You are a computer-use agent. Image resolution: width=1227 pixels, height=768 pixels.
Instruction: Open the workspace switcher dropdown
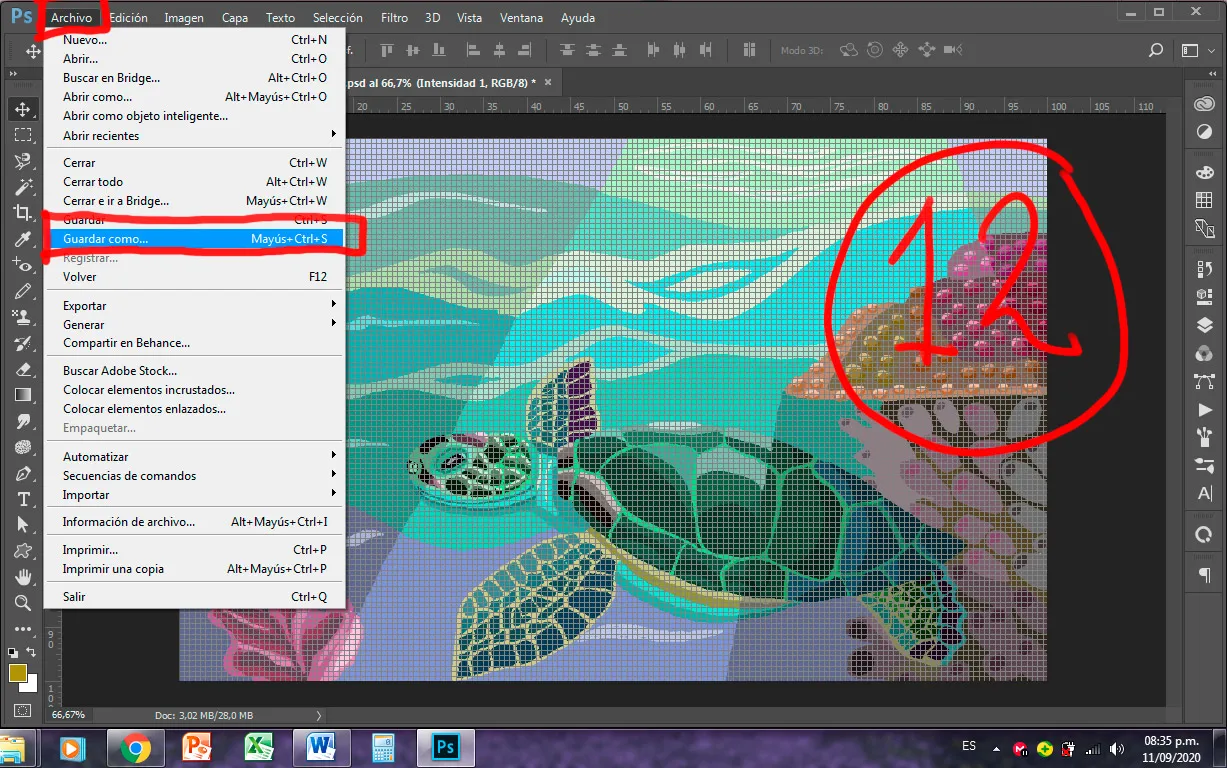click(x=1196, y=50)
